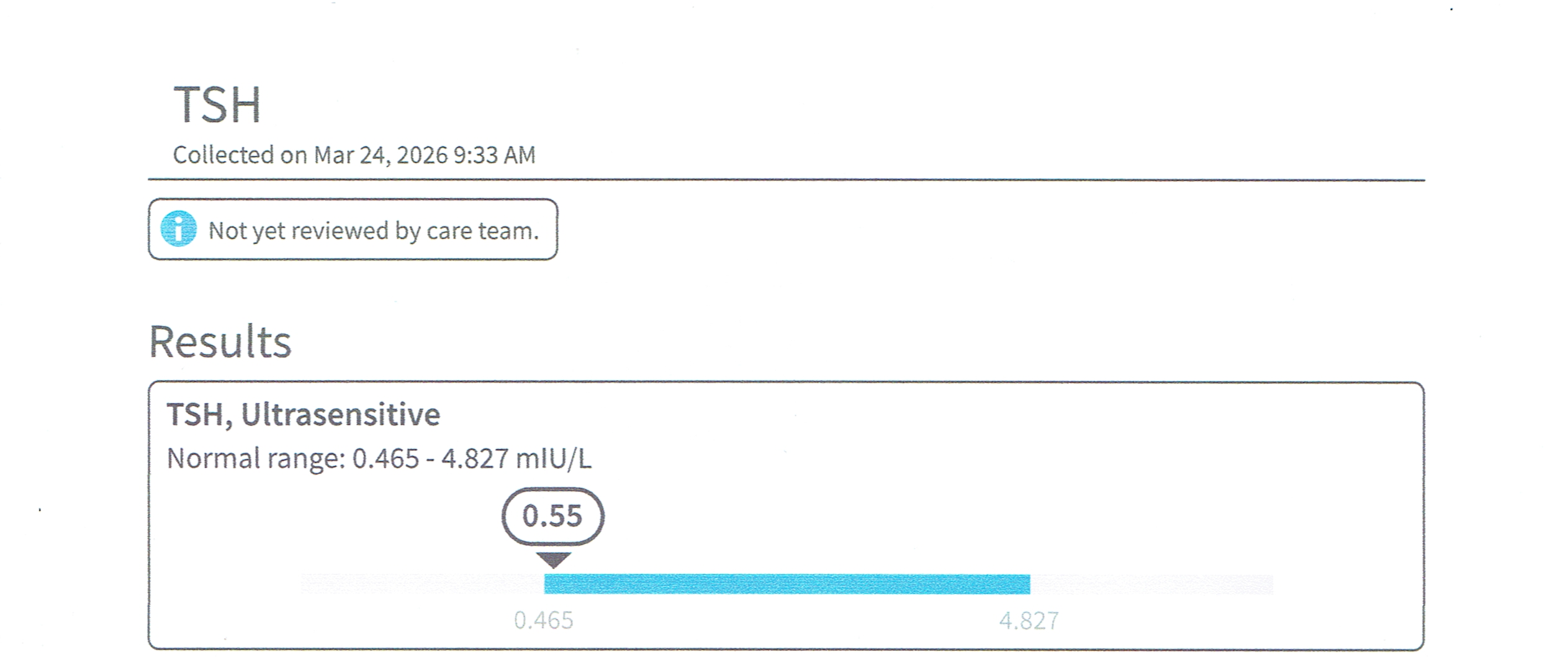
Task: Click the "Collected on Mar 24, 2026" date
Action: click(310, 155)
